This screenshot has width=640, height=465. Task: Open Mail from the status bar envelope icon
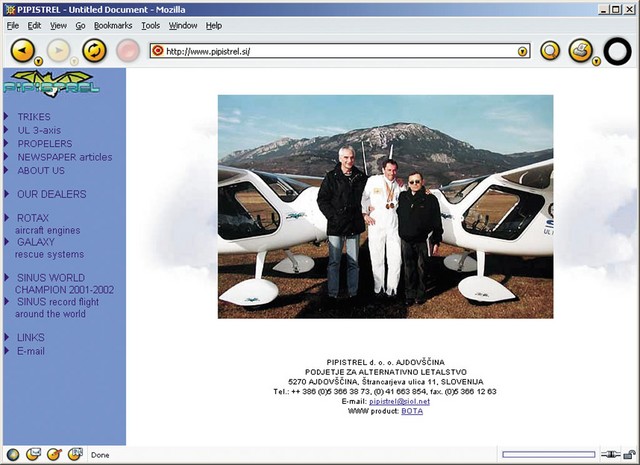[33, 454]
